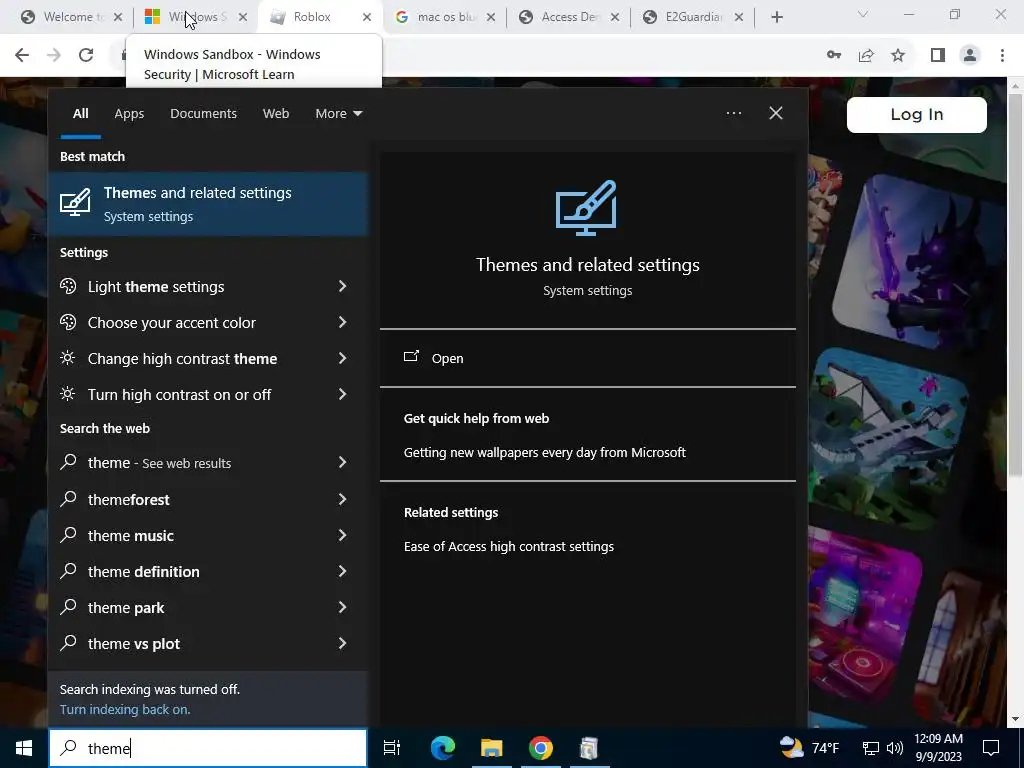Open Google Chrome from the taskbar

point(541,748)
